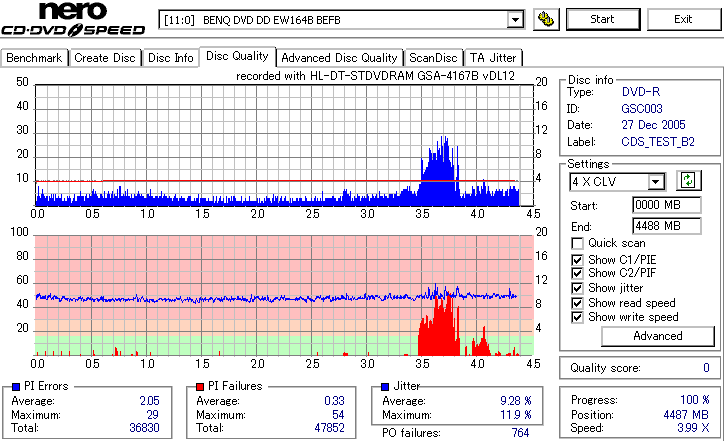The height and width of the screenshot is (441, 724).
Task: Toggle Show write speed checkbox
Action: pos(577,317)
